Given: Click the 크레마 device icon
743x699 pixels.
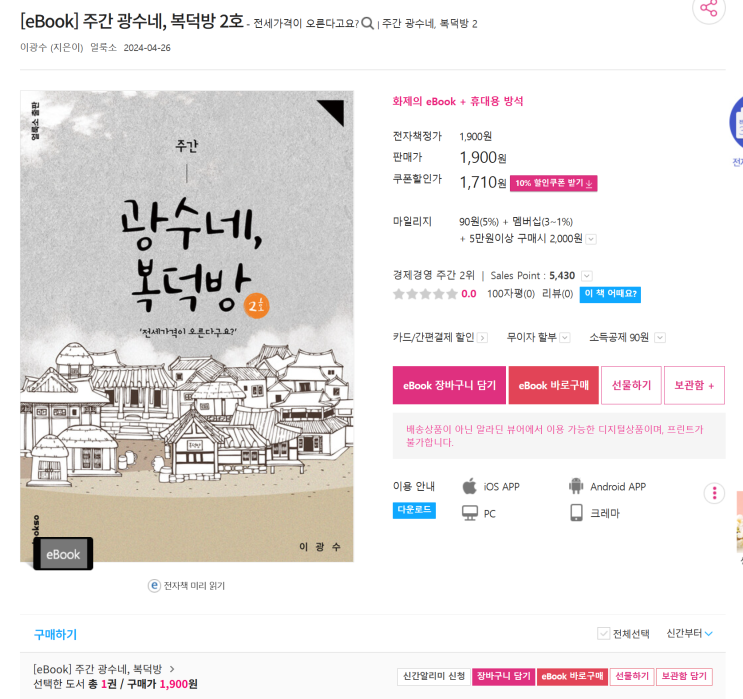Looking at the screenshot, I should pos(576,513).
